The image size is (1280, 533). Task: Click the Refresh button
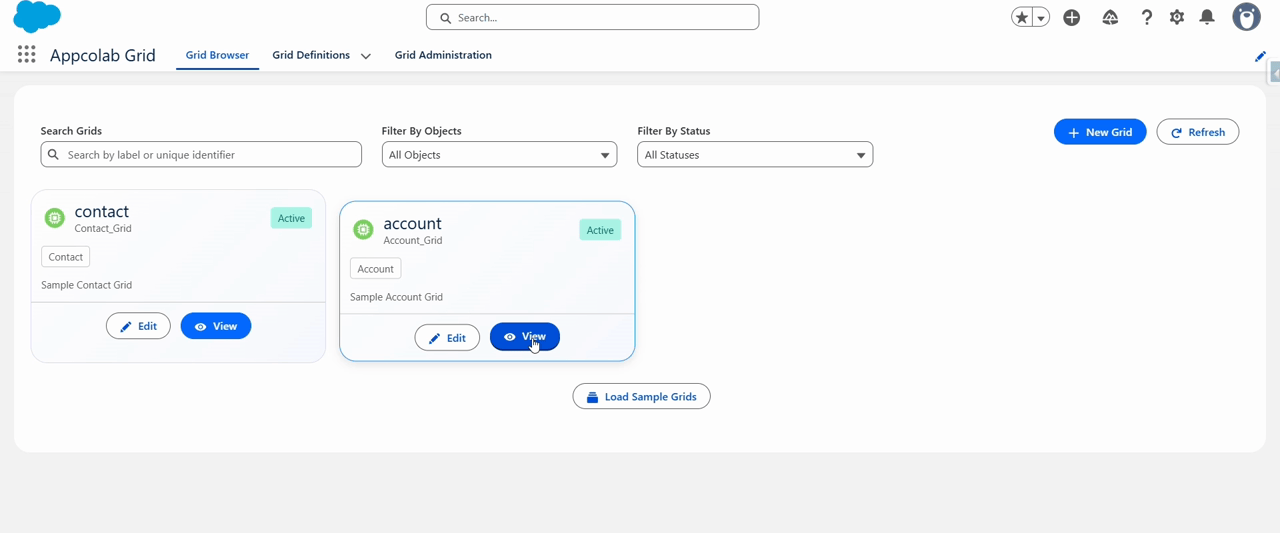click(x=1198, y=132)
